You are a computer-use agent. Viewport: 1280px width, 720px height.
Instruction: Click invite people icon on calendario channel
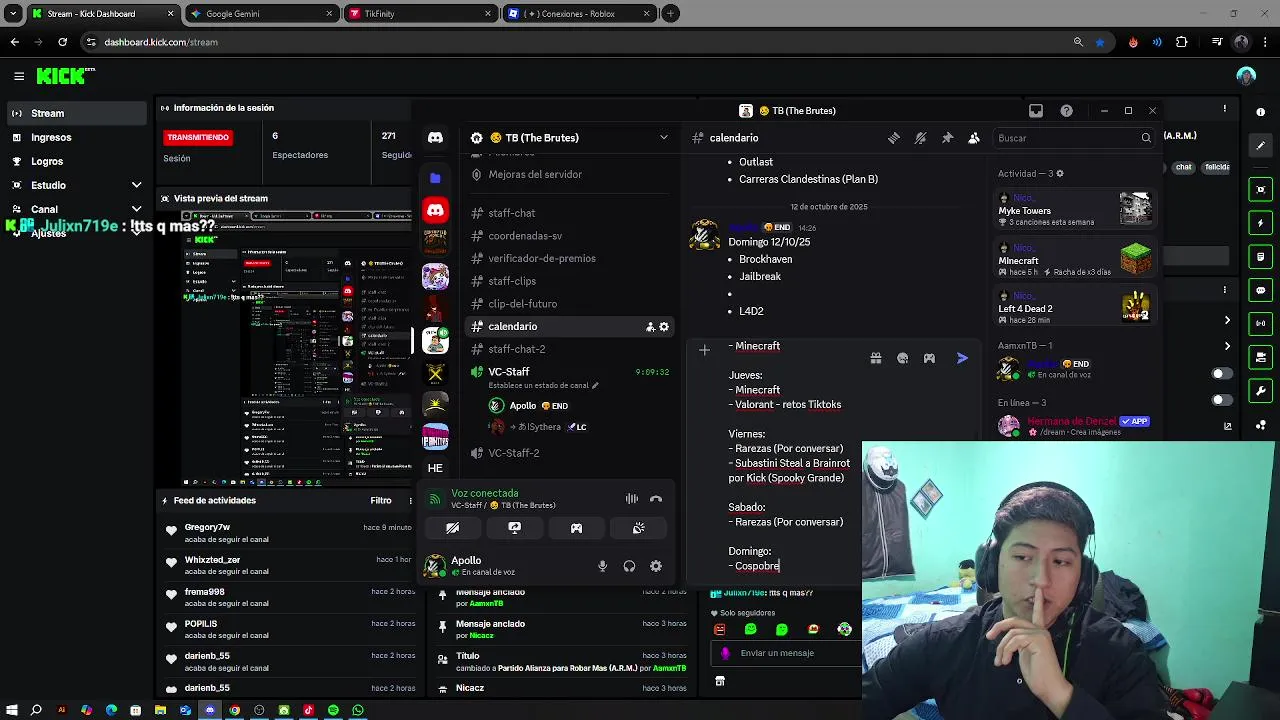650,327
